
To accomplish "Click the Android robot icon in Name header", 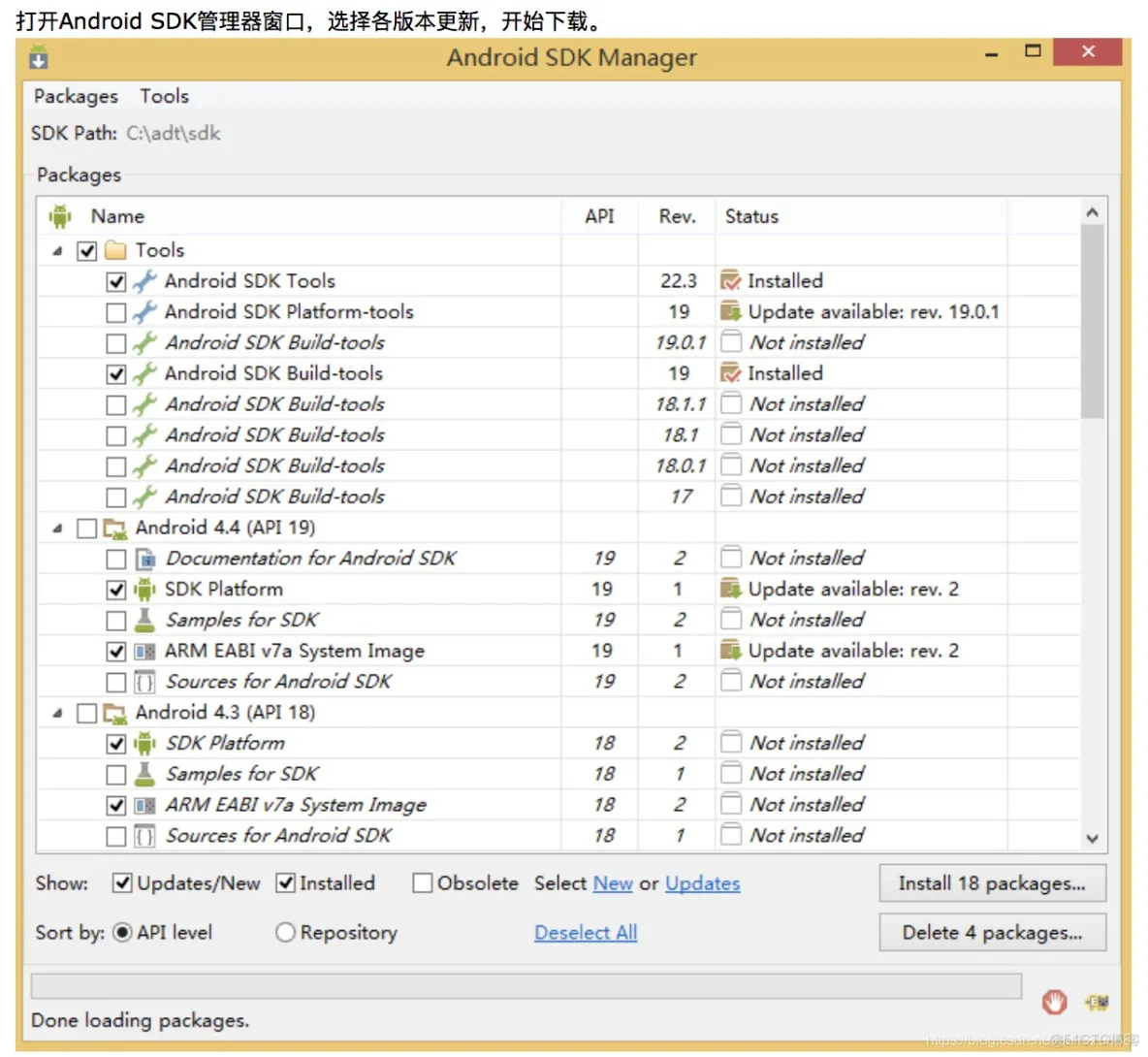I will (x=60, y=216).
